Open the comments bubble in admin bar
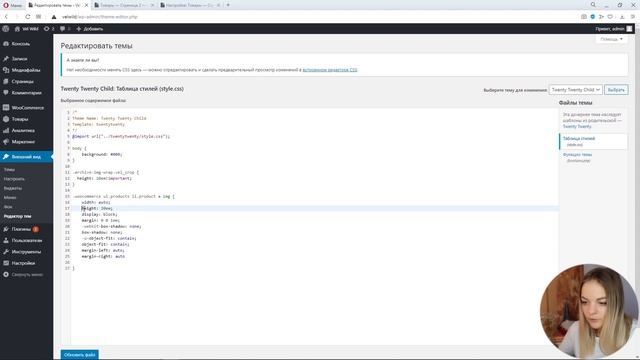This screenshot has height=360, width=640. click(65, 29)
